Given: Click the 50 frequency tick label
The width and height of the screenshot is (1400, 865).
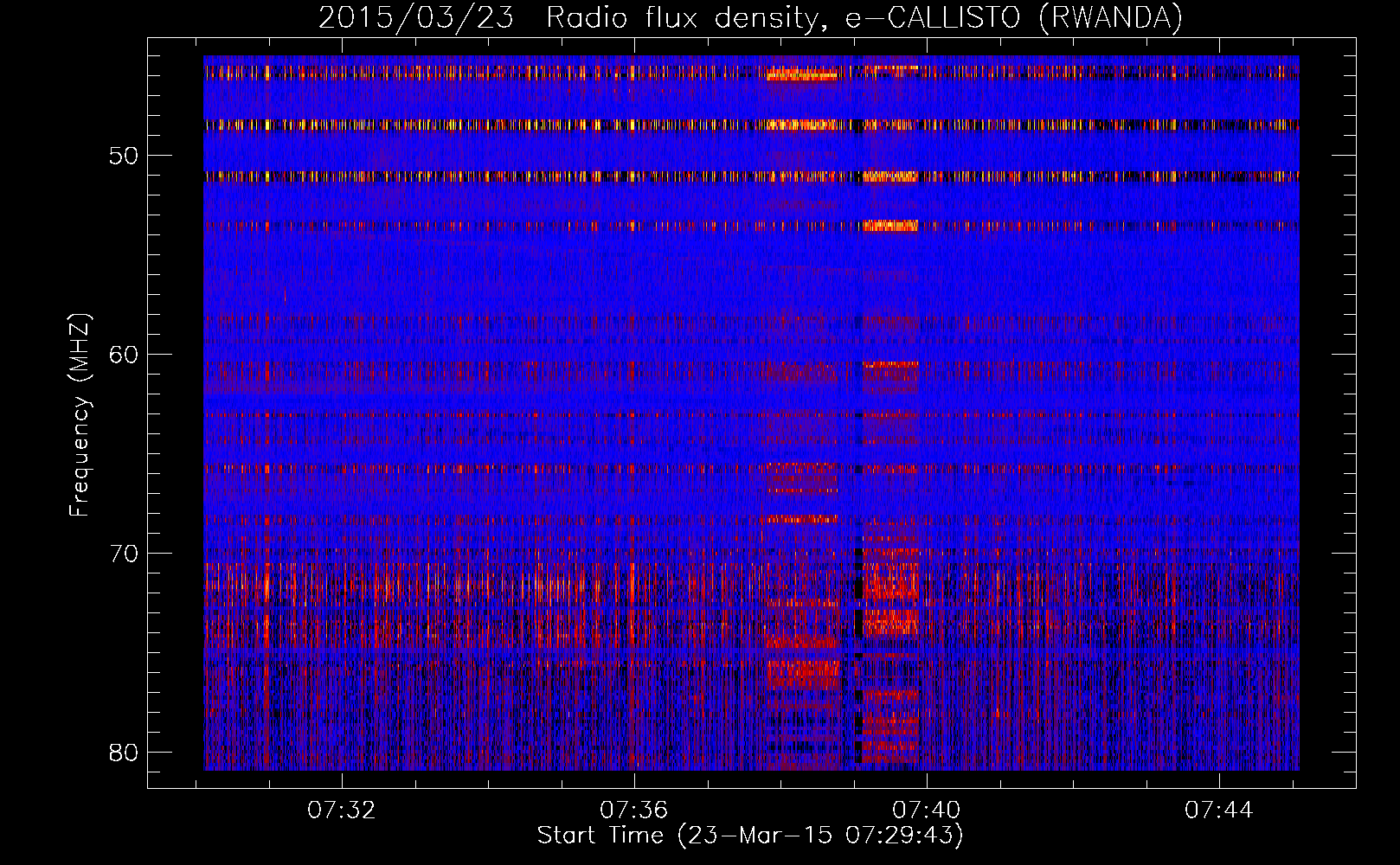Looking at the screenshot, I should 125,156.
